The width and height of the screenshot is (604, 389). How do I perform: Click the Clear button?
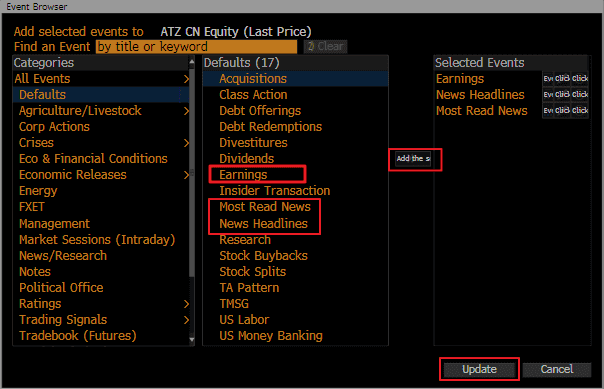click(x=325, y=47)
